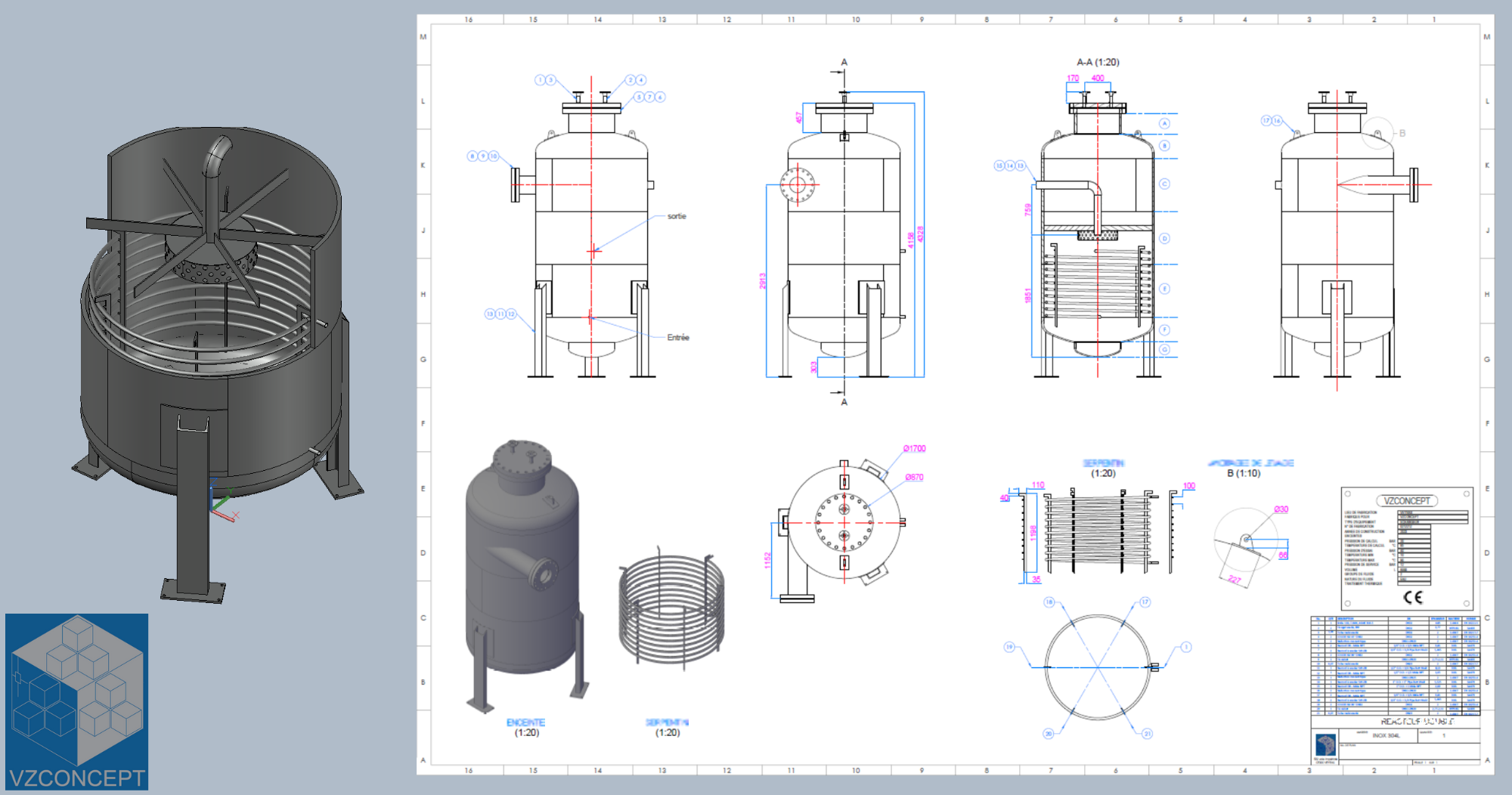Click the VZCONCEPT nameplate title
The height and width of the screenshot is (795, 1512).
click(x=1406, y=501)
